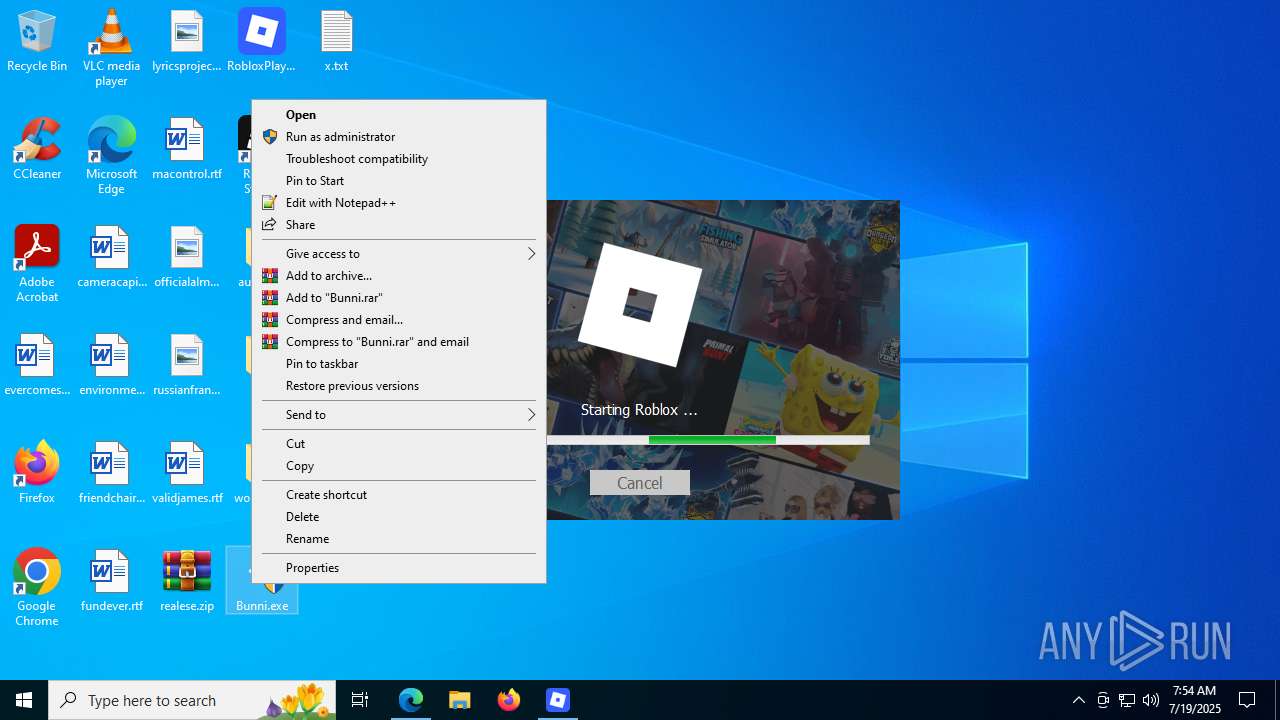Viewport: 1280px width, 720px height.
Task: Choose Rename in the context menu
Action: point(398,539)
